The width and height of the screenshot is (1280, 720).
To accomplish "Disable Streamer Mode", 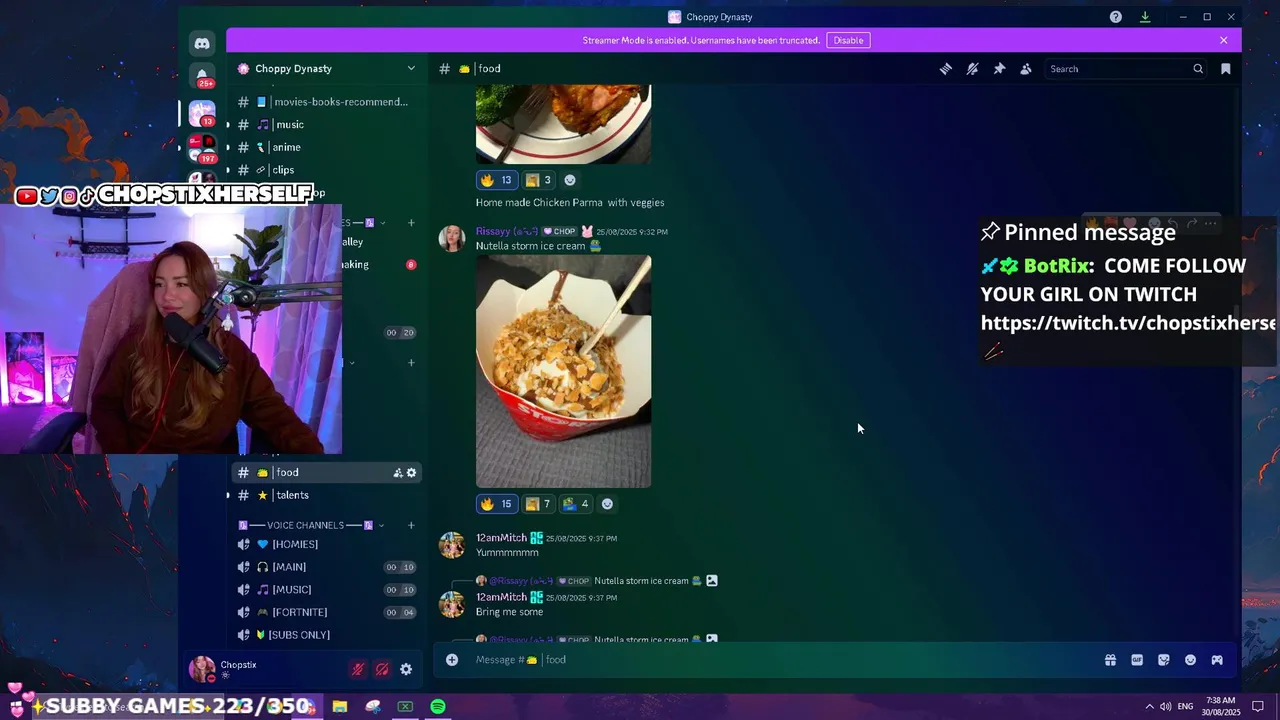I will [x=848, y=40].
